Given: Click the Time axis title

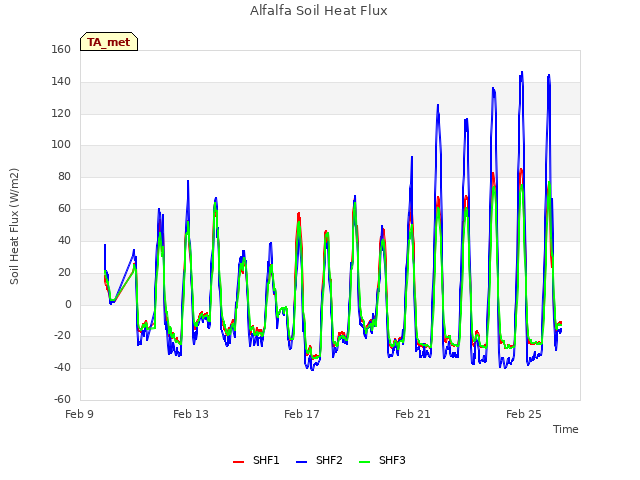Looking at the screenshot, I should pos(566,429).
